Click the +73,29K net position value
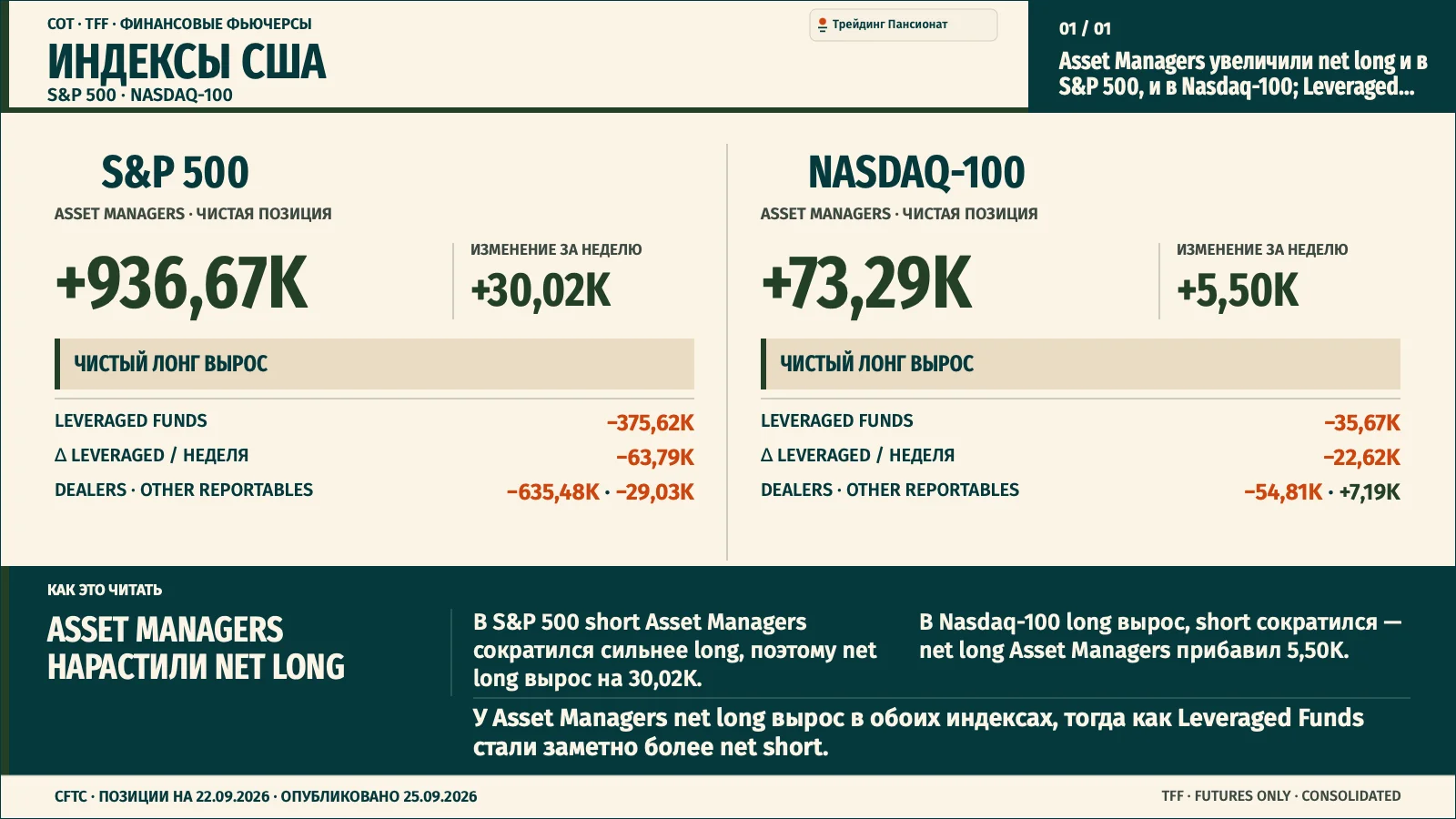 866,284
